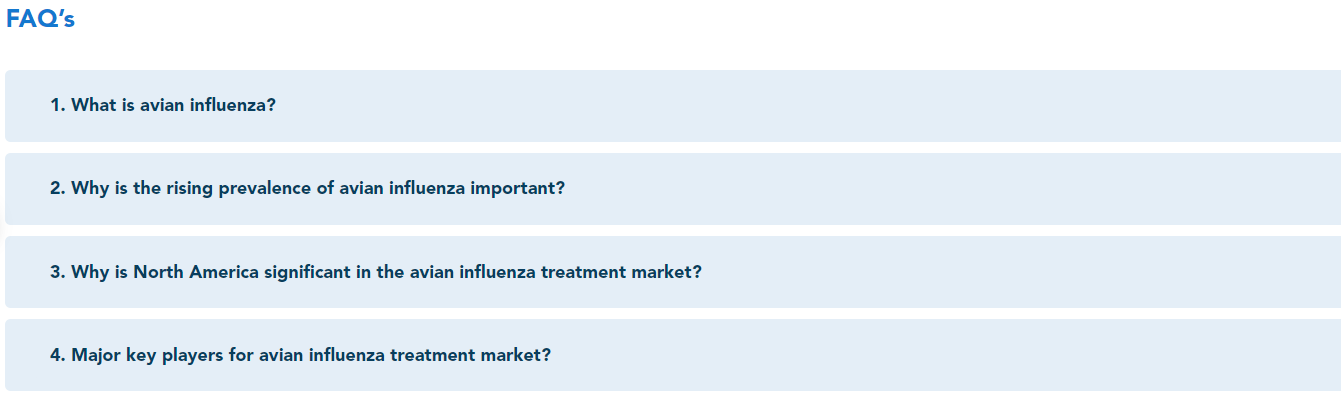
Task: Toggle the first FAQ accordion panel
Action: click(x=672, y=105)
